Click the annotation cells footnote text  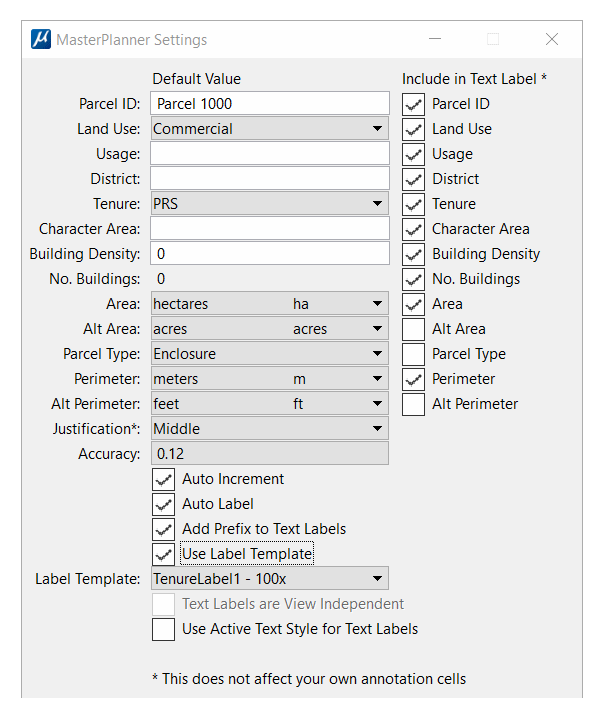[309, 679]
